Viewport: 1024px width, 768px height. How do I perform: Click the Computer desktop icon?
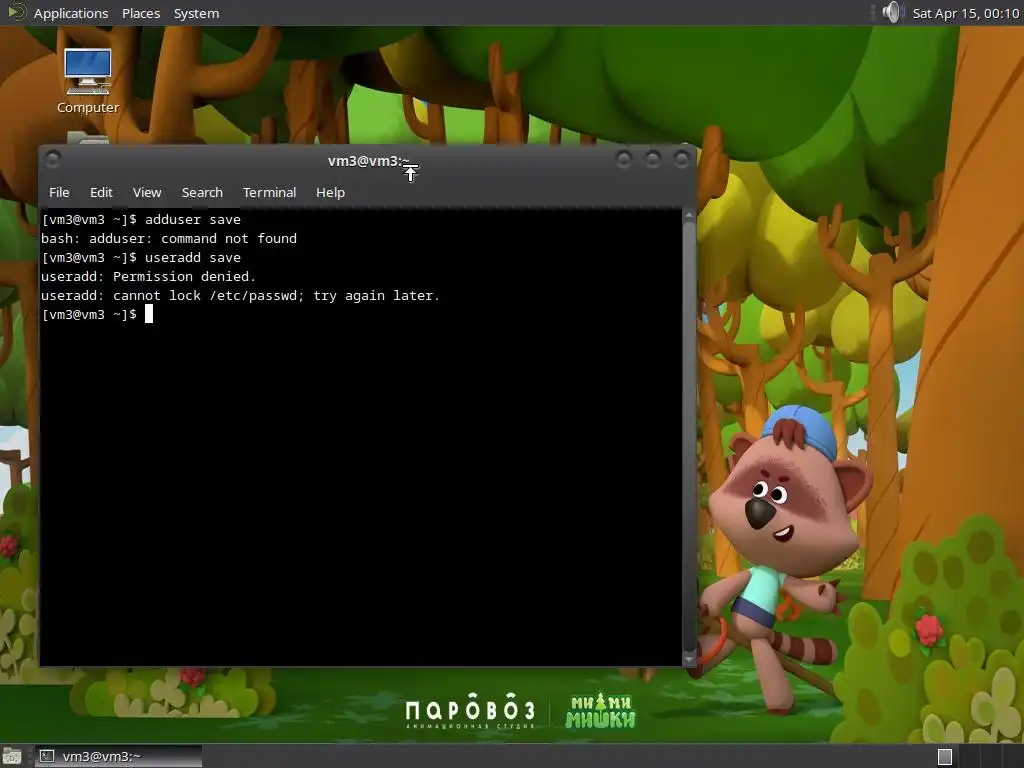88,82
